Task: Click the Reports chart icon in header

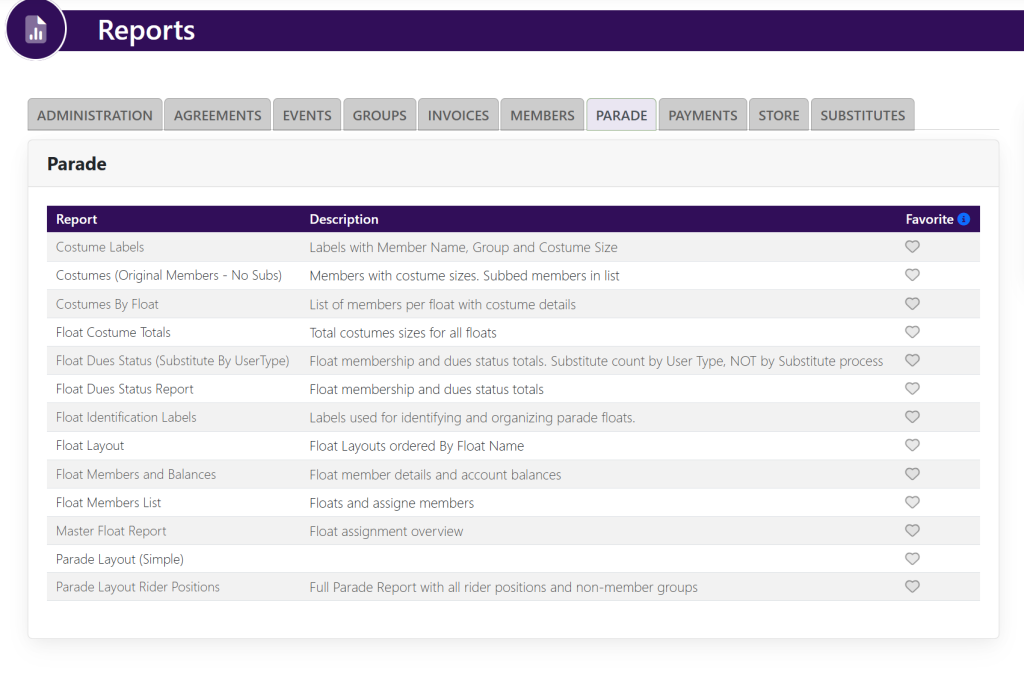Action: pos(36,29)
